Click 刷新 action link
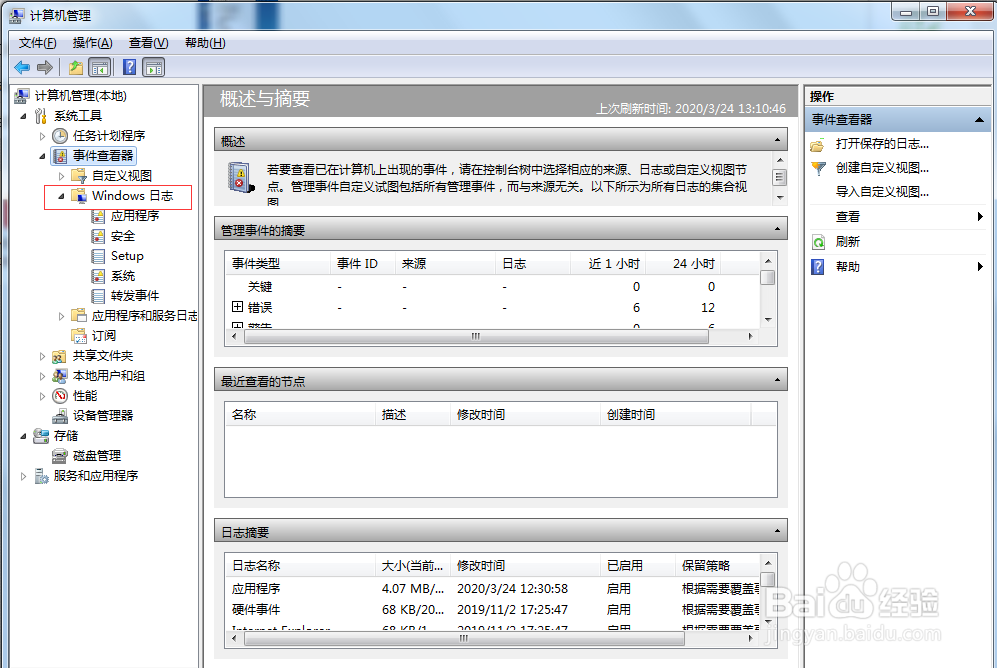This screenshot has width=997, height=668. (x=848, y=242)
